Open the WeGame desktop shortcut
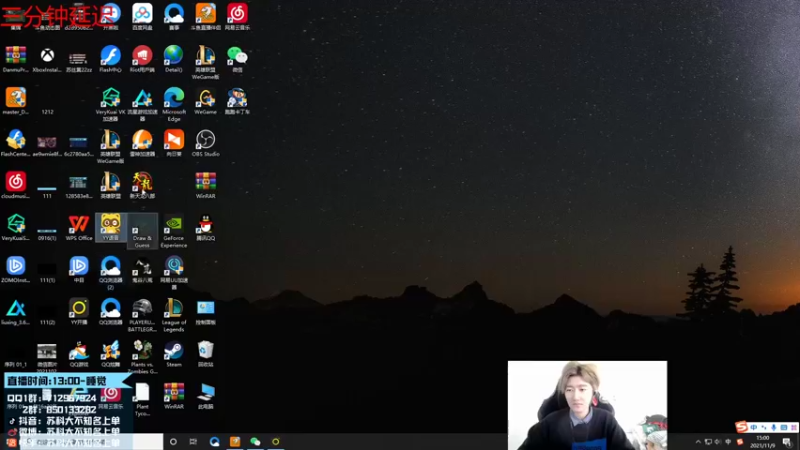 tap(206, 101)
